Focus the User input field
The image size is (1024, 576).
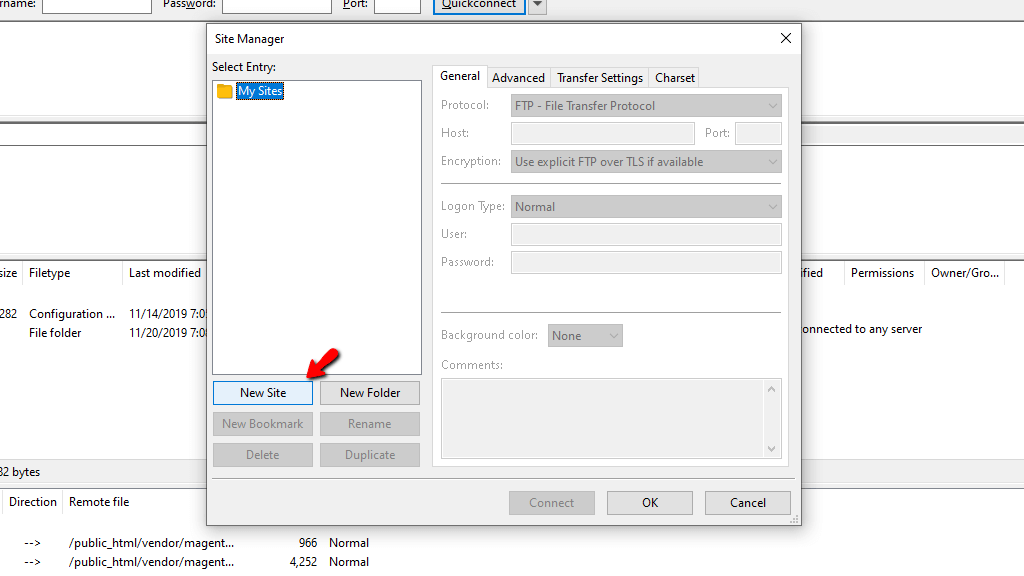point(646,234)
